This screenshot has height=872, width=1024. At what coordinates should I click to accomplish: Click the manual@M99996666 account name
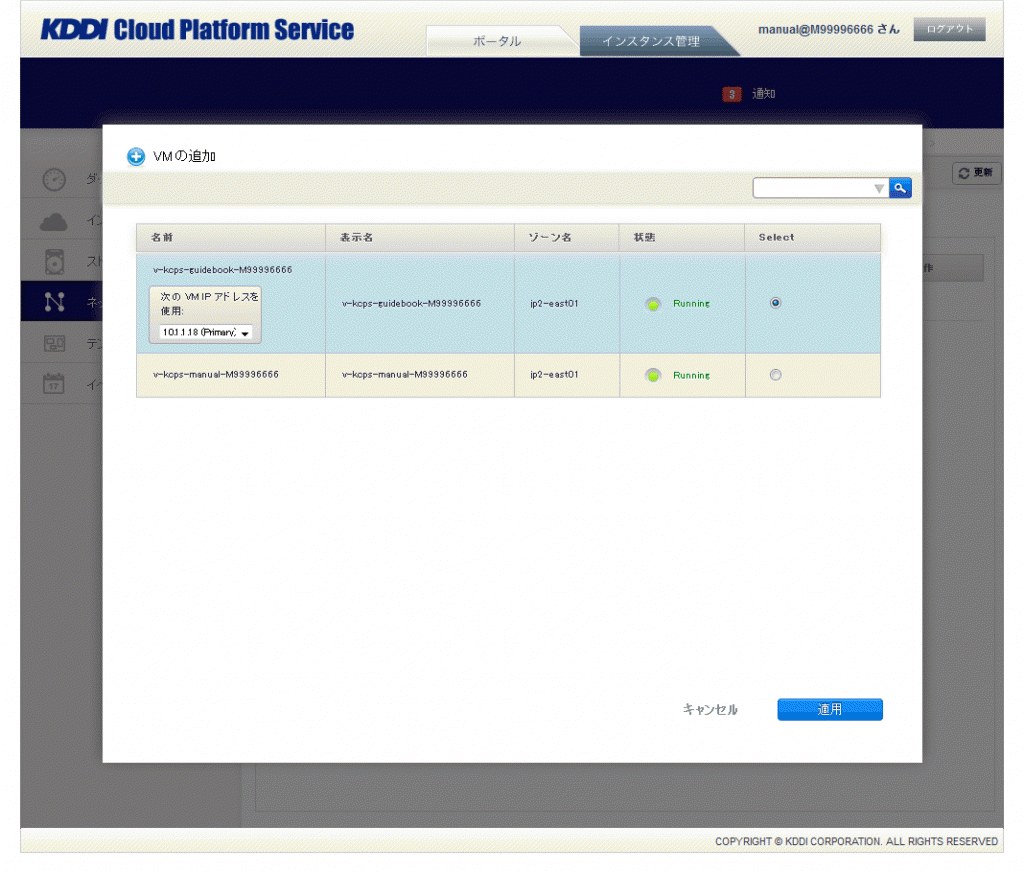coord(816,29)
